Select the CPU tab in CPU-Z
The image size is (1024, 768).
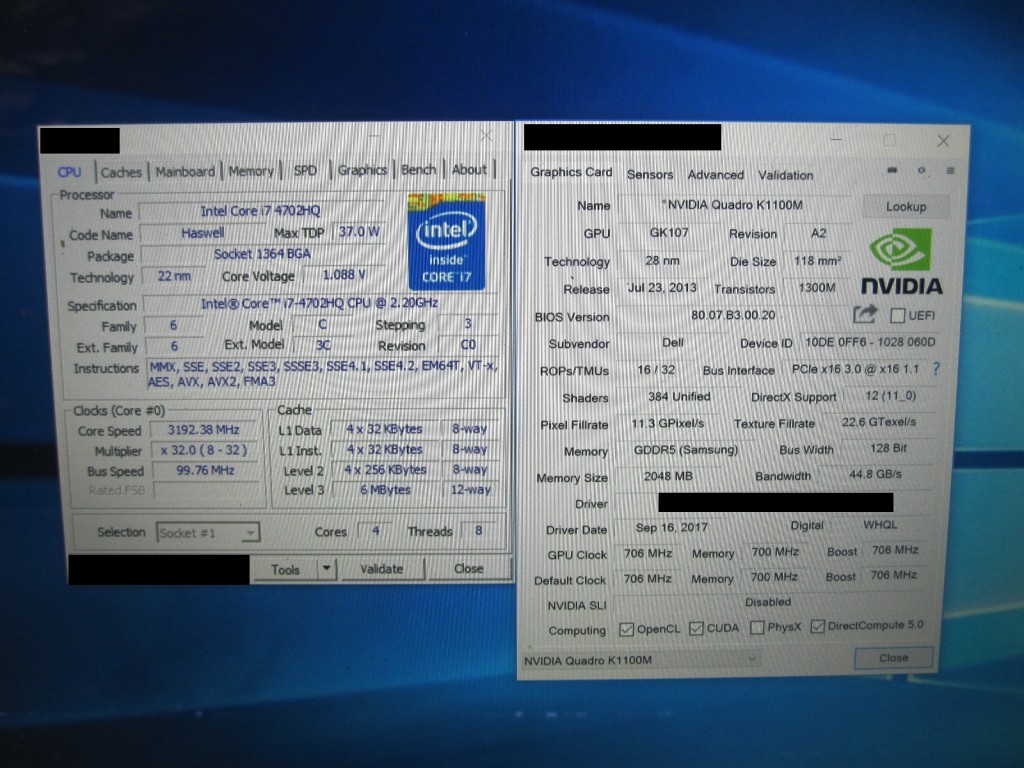tap(69, 172)
